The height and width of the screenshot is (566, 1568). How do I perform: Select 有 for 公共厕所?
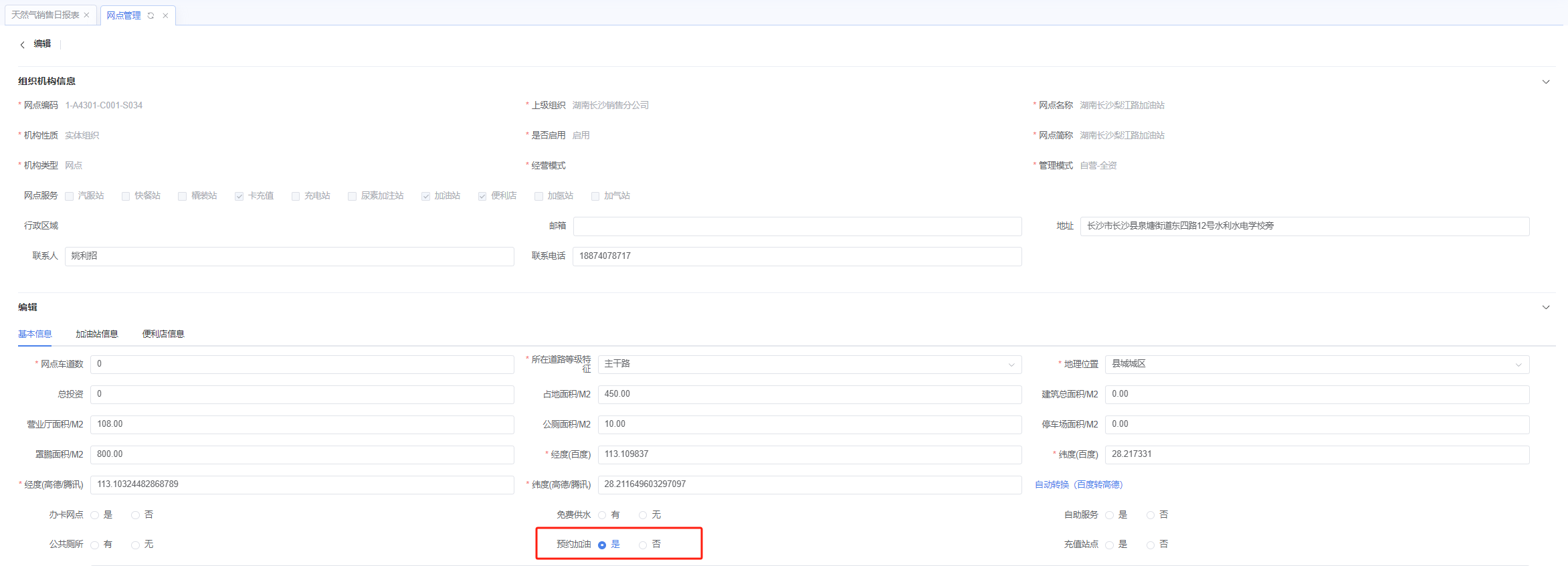coord(95,545)
